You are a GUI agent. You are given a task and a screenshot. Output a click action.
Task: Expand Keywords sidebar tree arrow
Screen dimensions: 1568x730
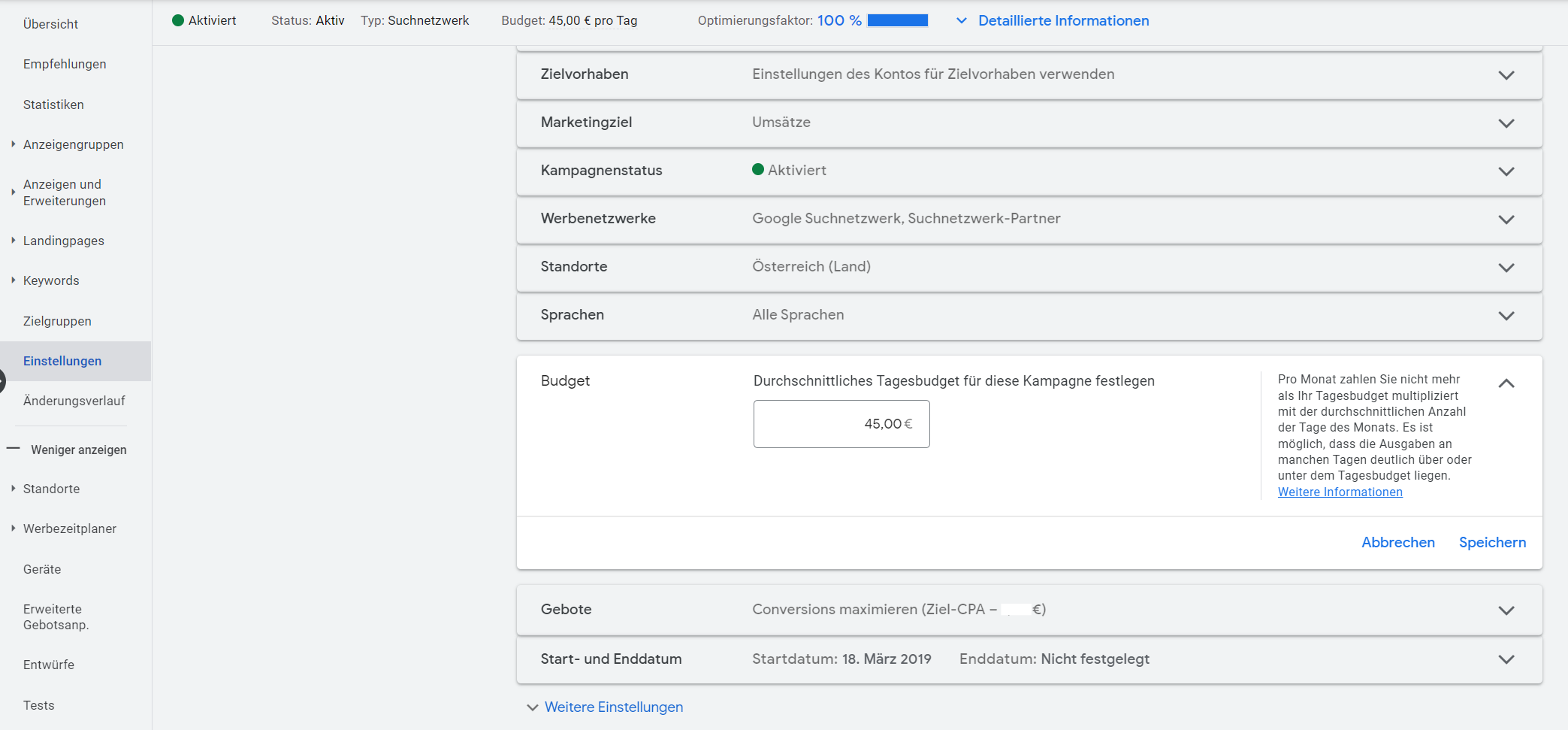click(x=13, y=280)
